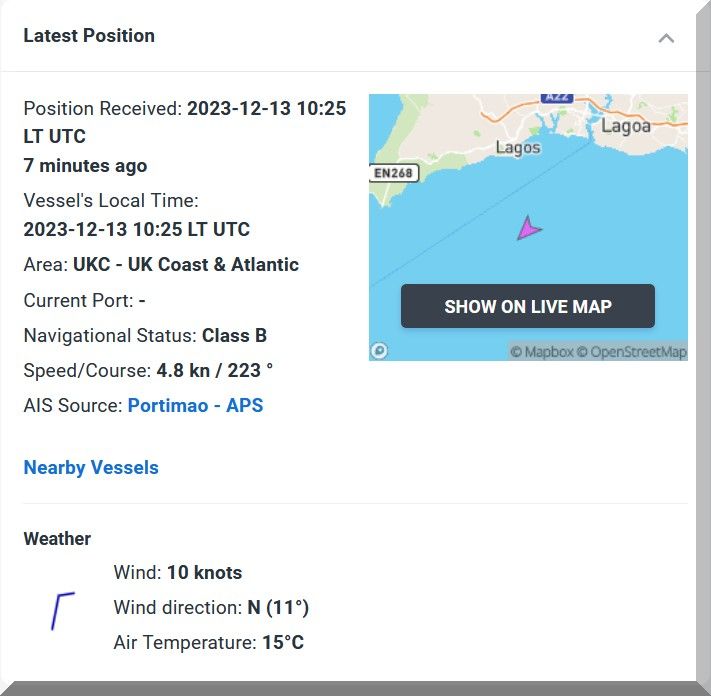Click the Class B navigational status text

(234, 336)
